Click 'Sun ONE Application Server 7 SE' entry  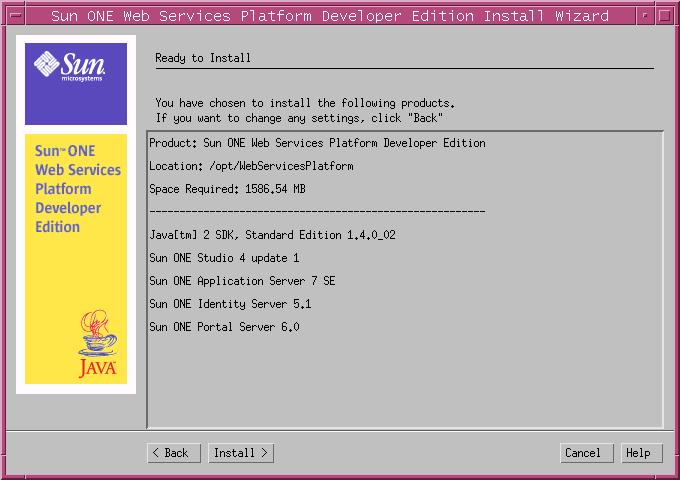242,281
